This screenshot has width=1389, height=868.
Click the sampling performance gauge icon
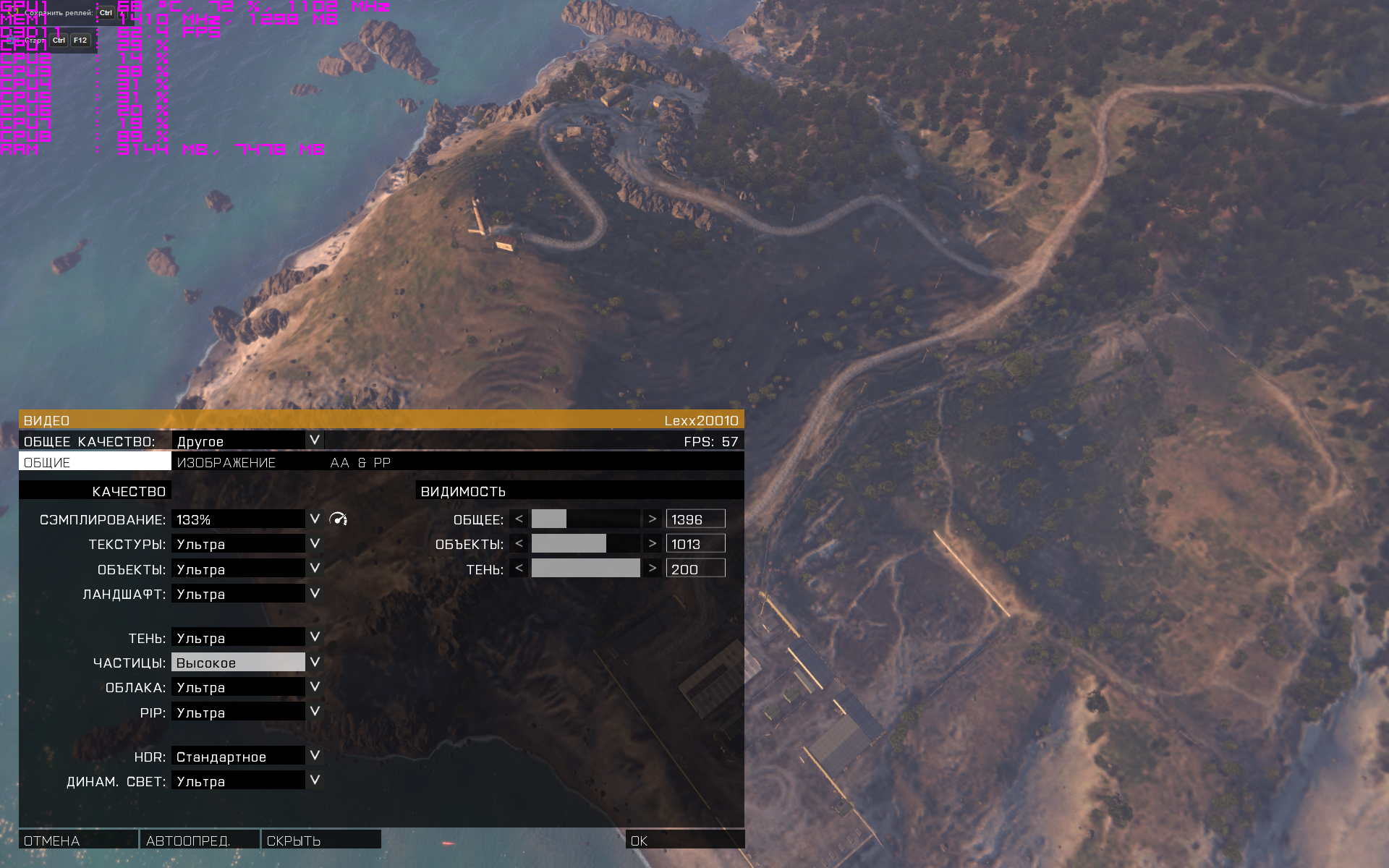338,519
